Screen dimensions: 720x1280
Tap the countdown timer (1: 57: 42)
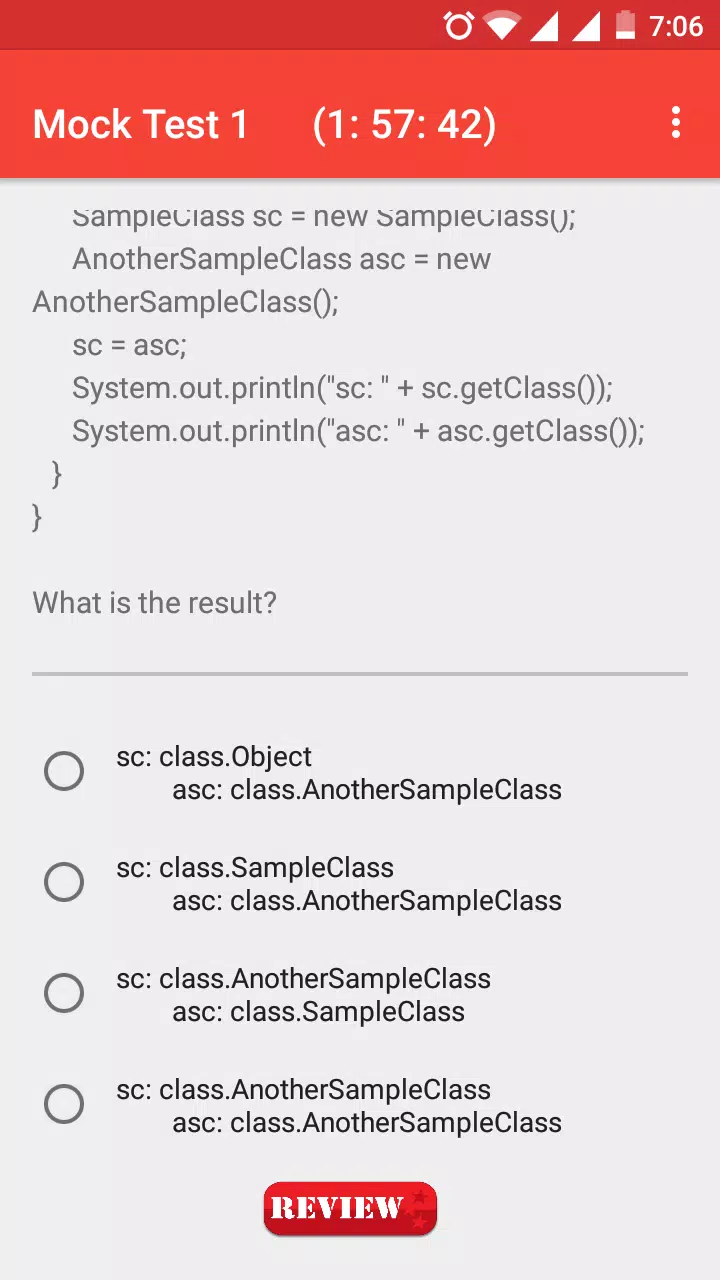pyautogui.click(x=404, y=125)
